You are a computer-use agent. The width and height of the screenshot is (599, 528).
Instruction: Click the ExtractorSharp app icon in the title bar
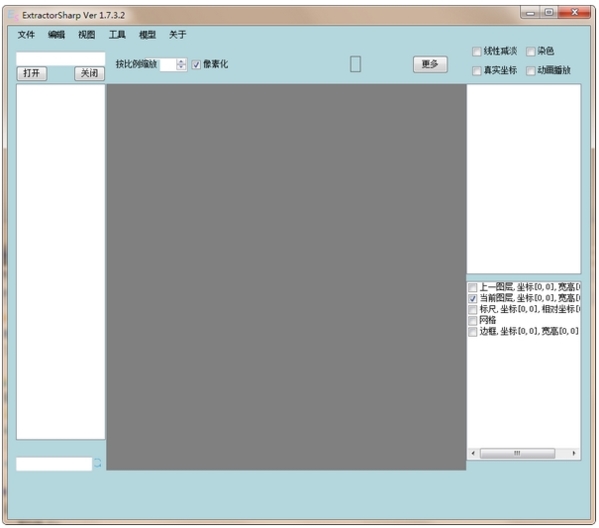coord(13,16)
